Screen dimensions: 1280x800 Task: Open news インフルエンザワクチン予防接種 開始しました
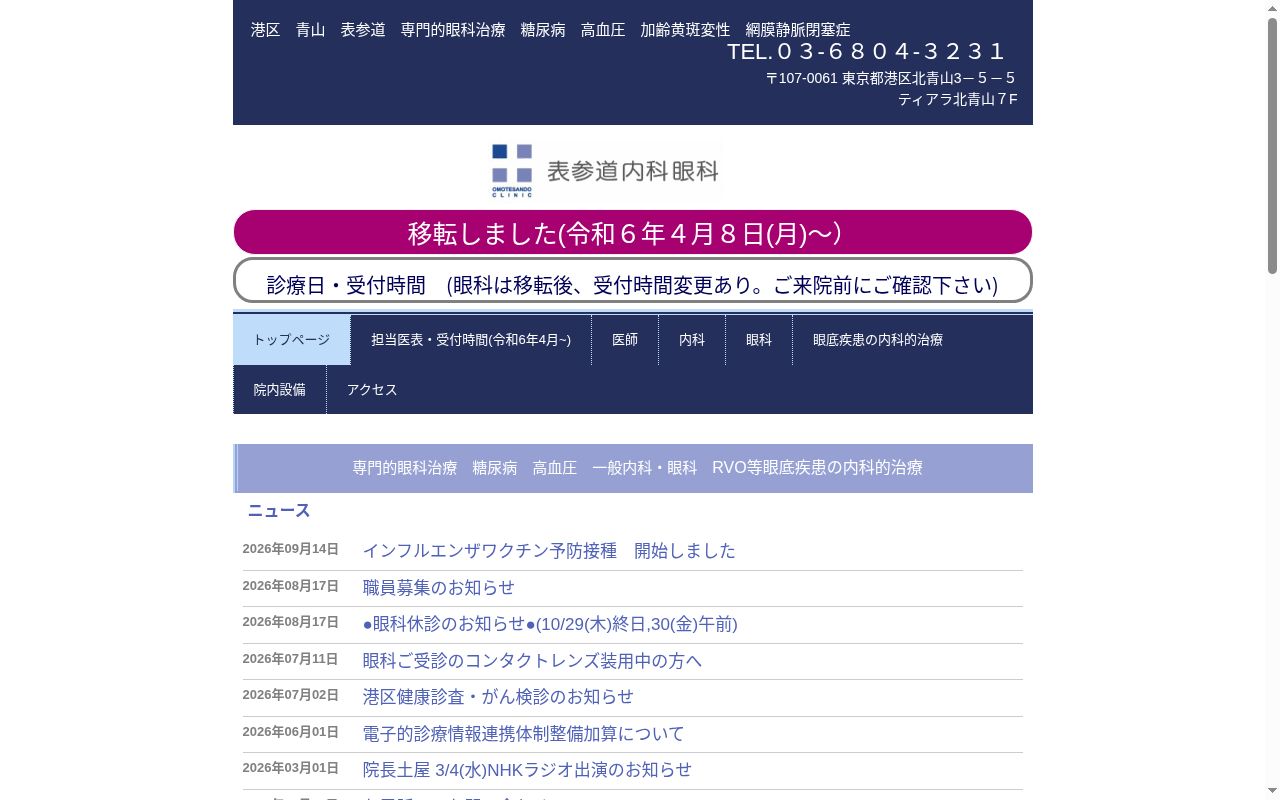549,551
